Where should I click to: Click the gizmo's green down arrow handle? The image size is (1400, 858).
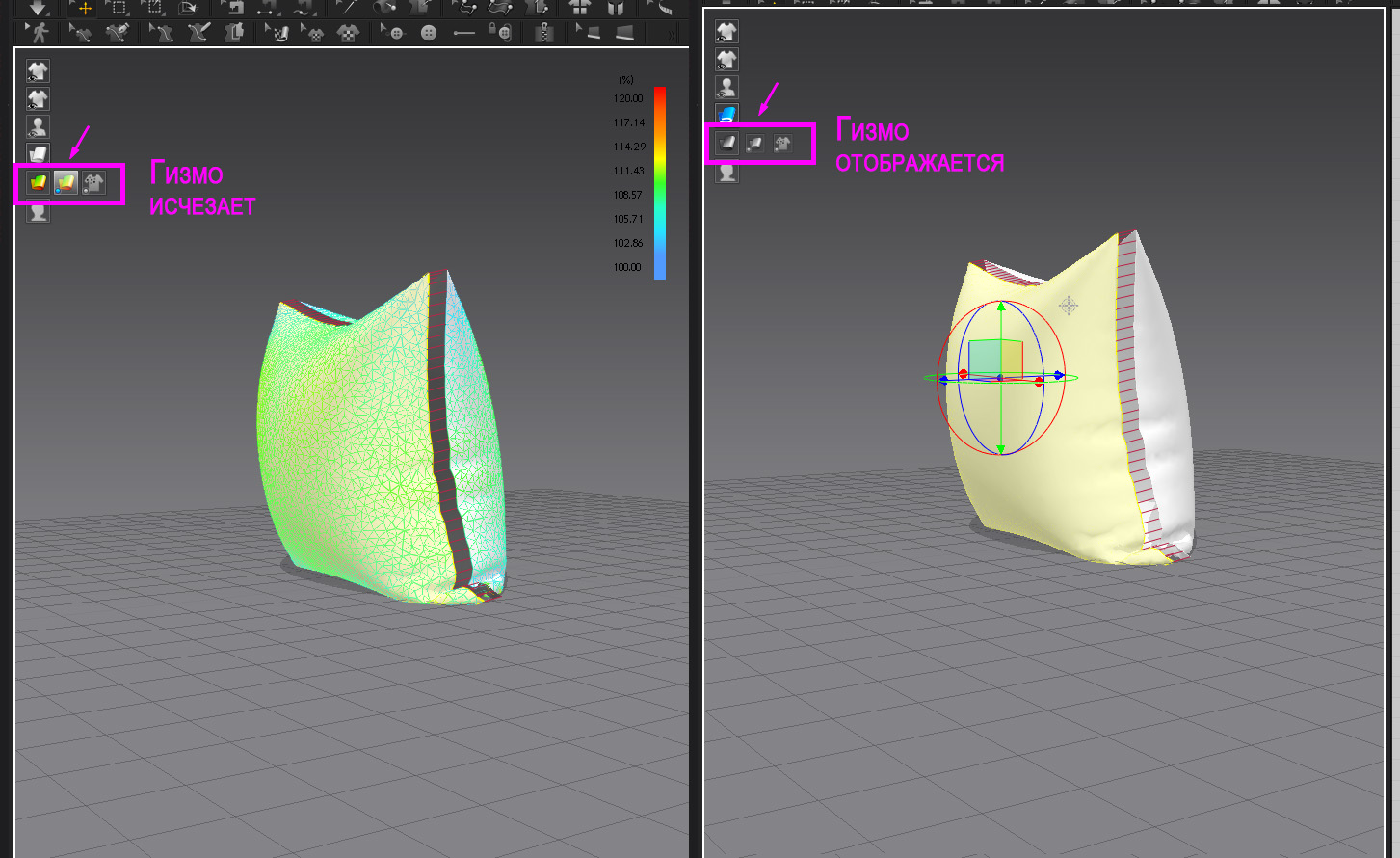pyautogui.click(x=1001, y=448)
